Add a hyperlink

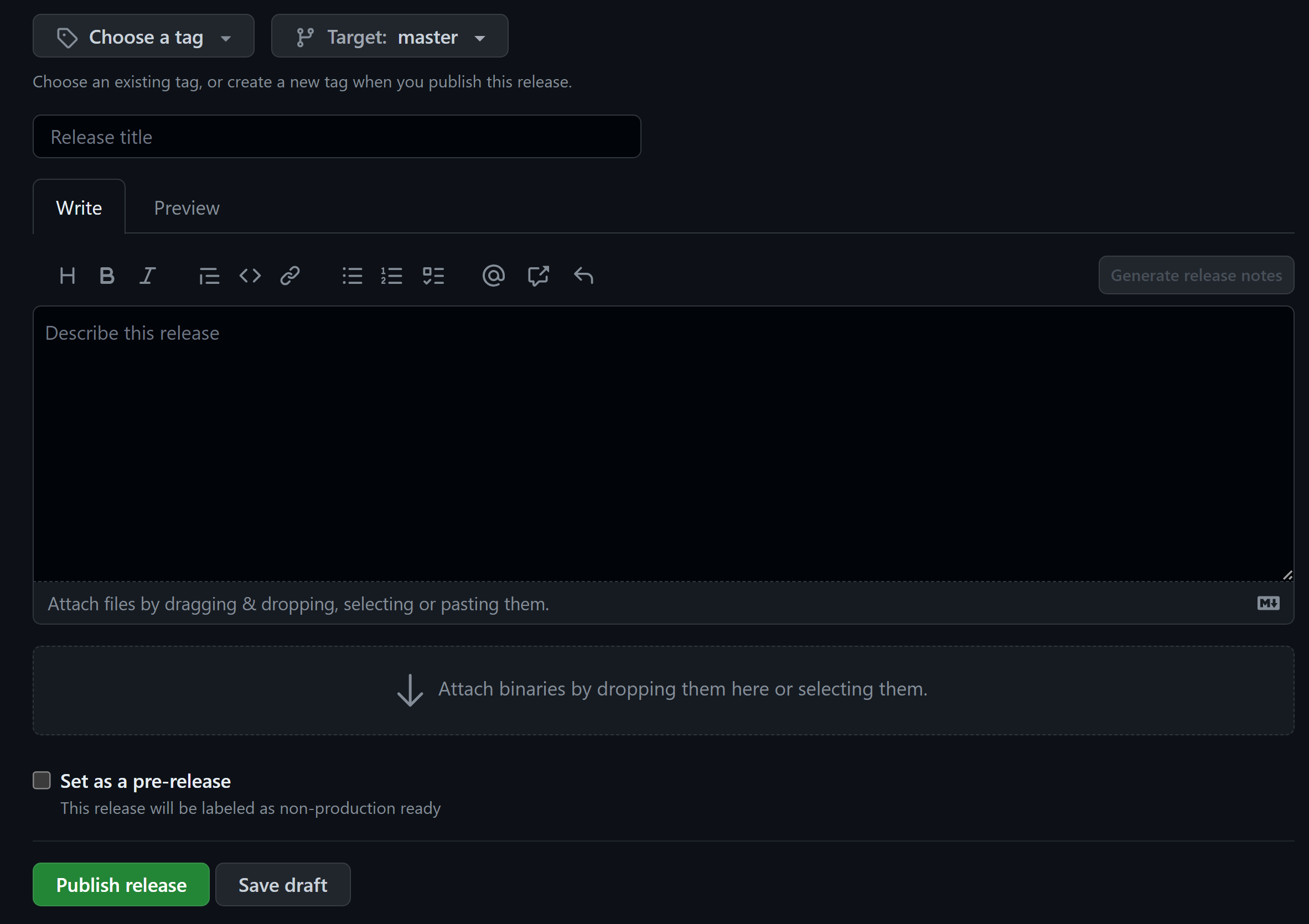pos(289,276)
